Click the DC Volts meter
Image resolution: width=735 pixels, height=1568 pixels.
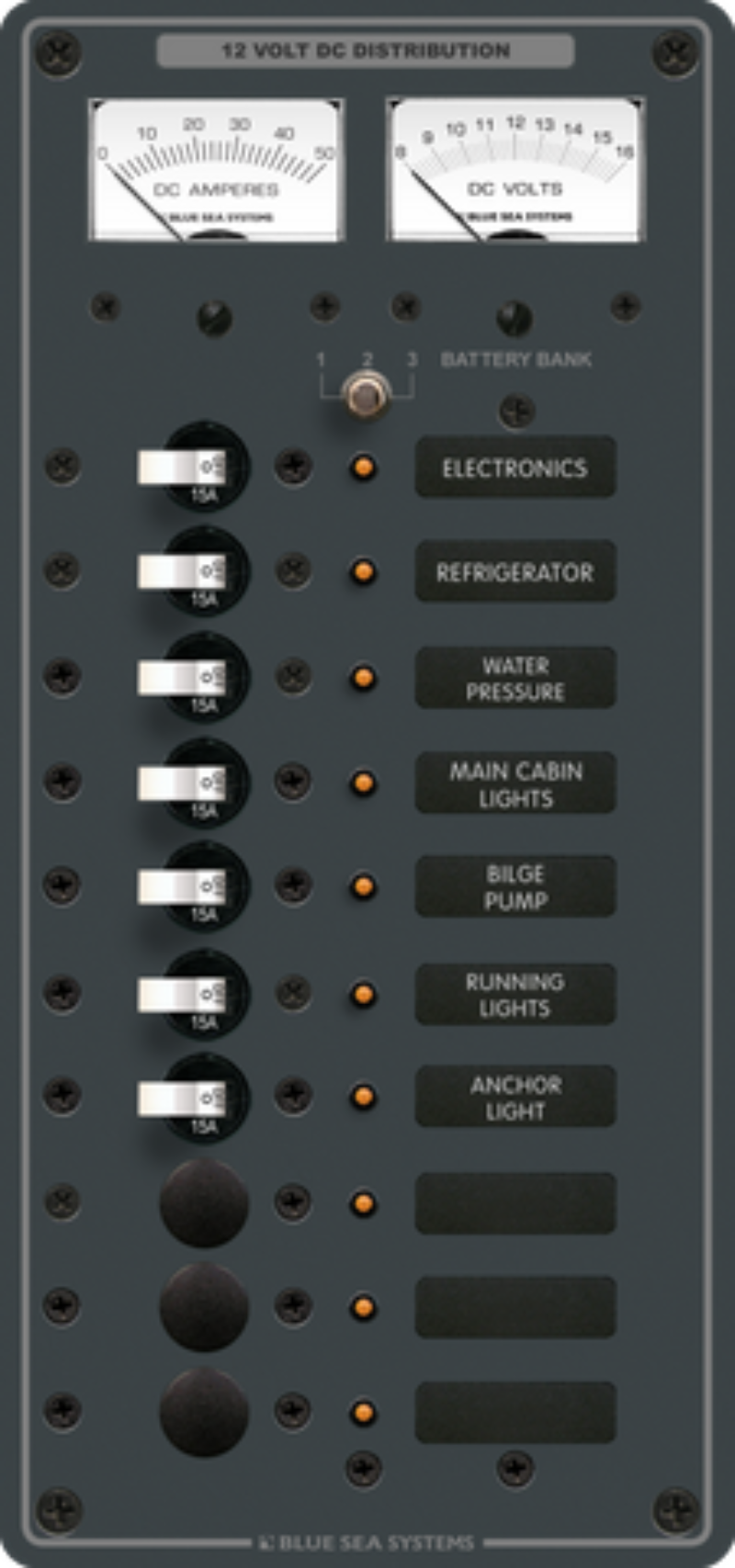click(514, 170)
